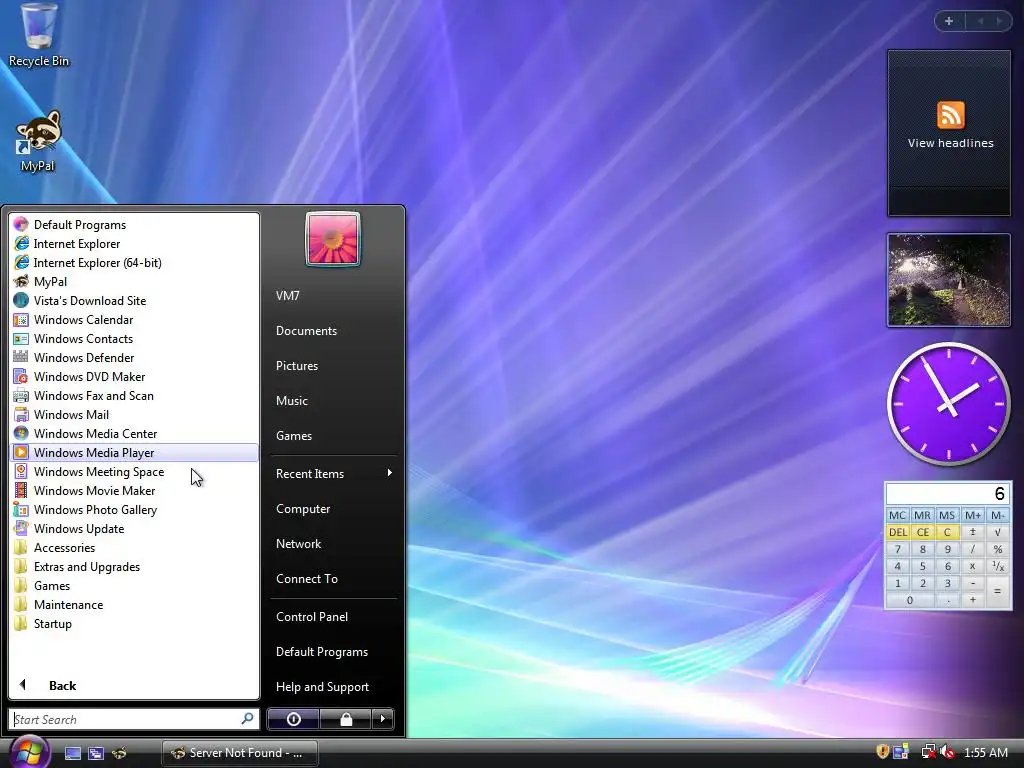Click the lock button in Start menu

coord(345,719)
